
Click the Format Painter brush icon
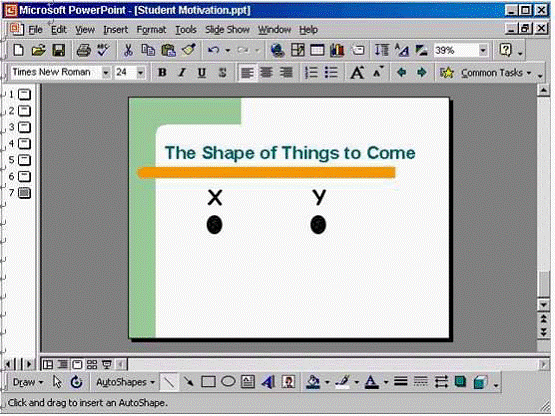click(x=189, y=50)
